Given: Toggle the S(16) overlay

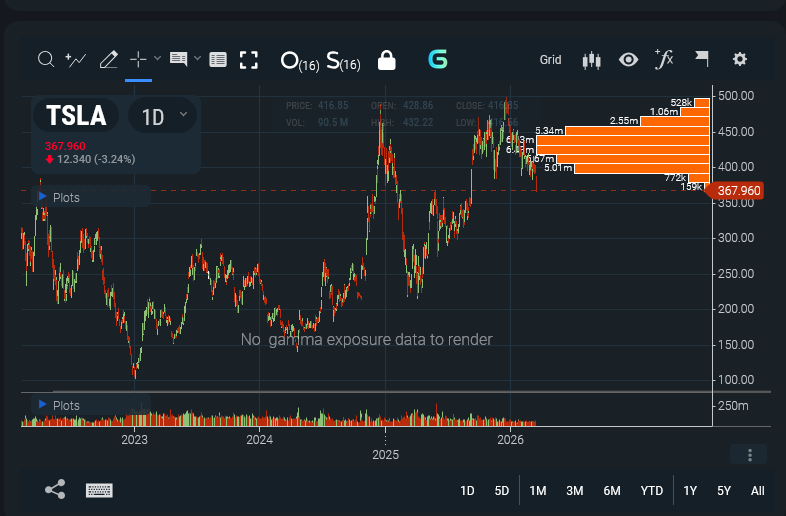Looking at the screenshot, I should (343, 61).
